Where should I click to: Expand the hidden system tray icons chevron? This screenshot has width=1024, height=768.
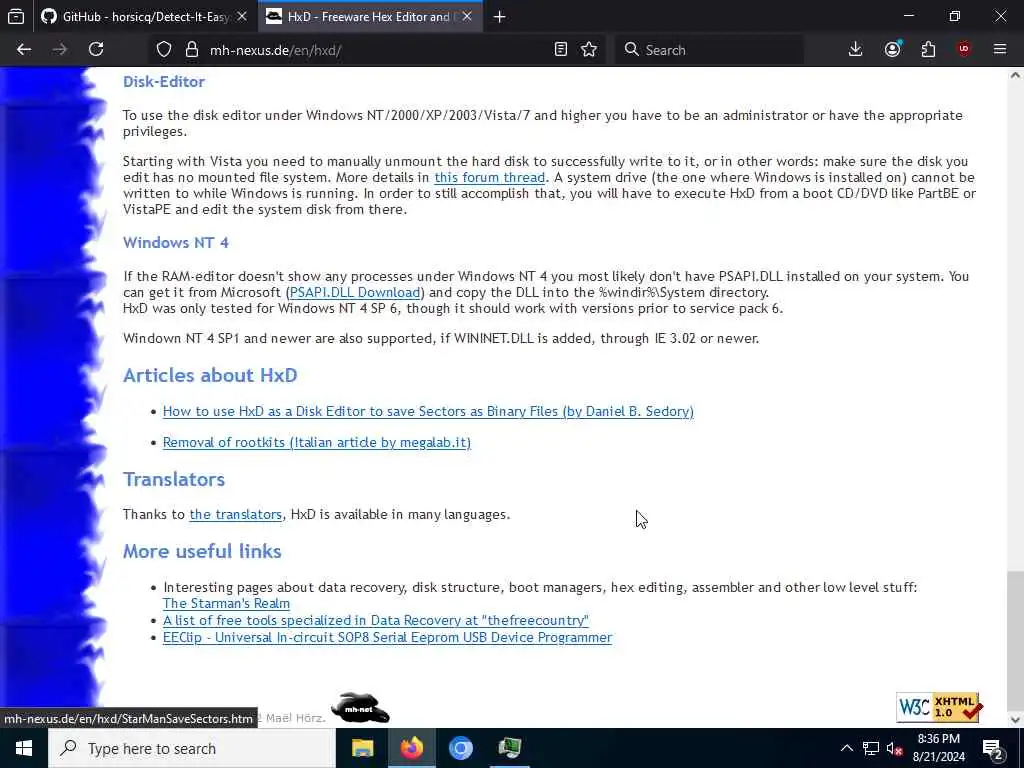click(846, 748)
